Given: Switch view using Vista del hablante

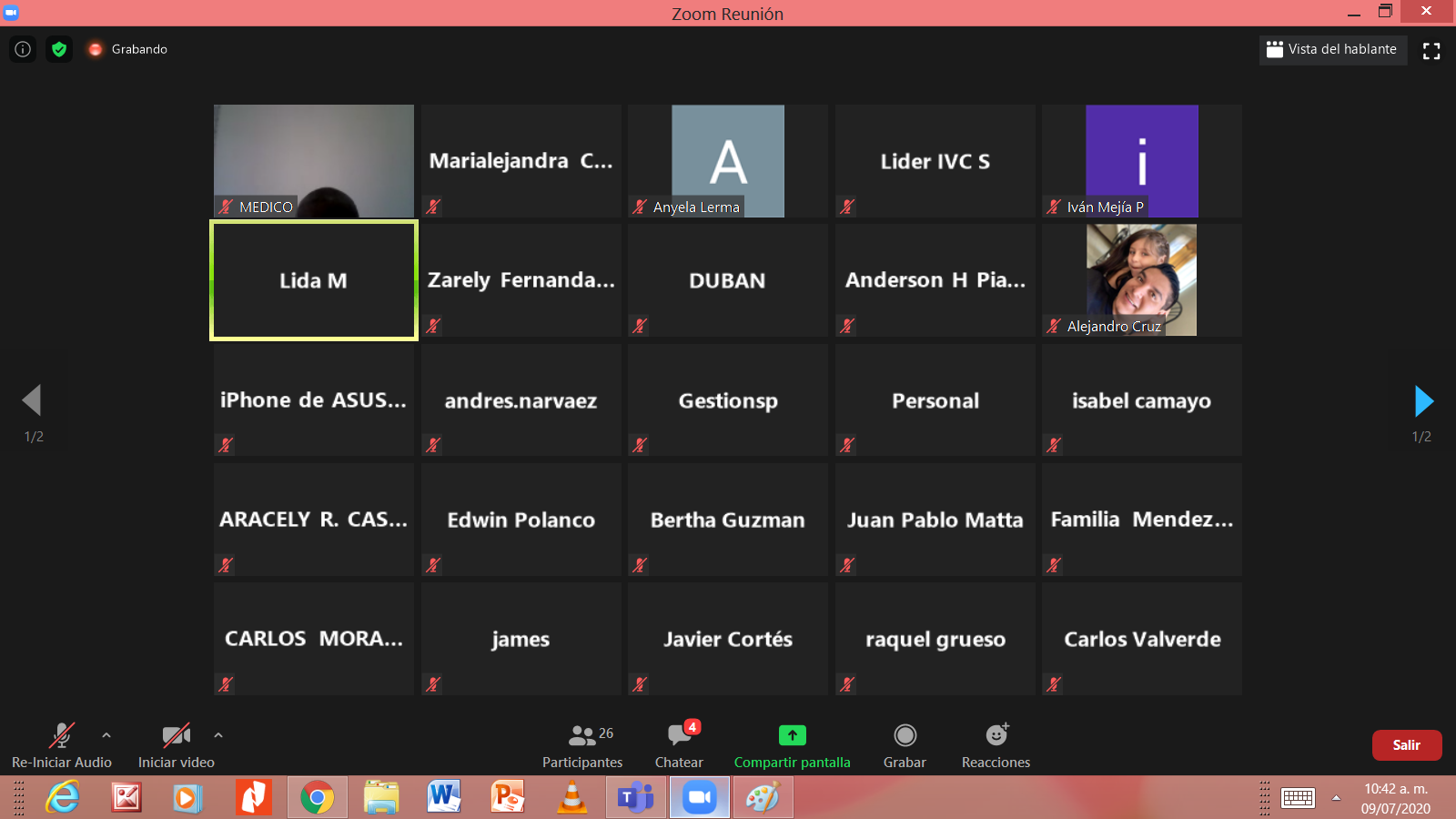Looking at the screenshot, I should tap(1332, 49).
